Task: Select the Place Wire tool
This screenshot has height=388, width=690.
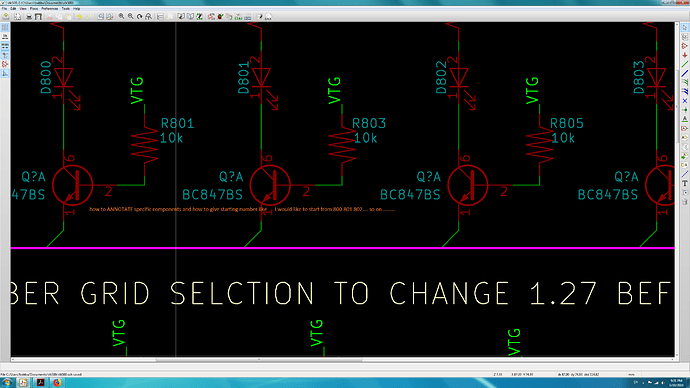Action: (685, 64)
